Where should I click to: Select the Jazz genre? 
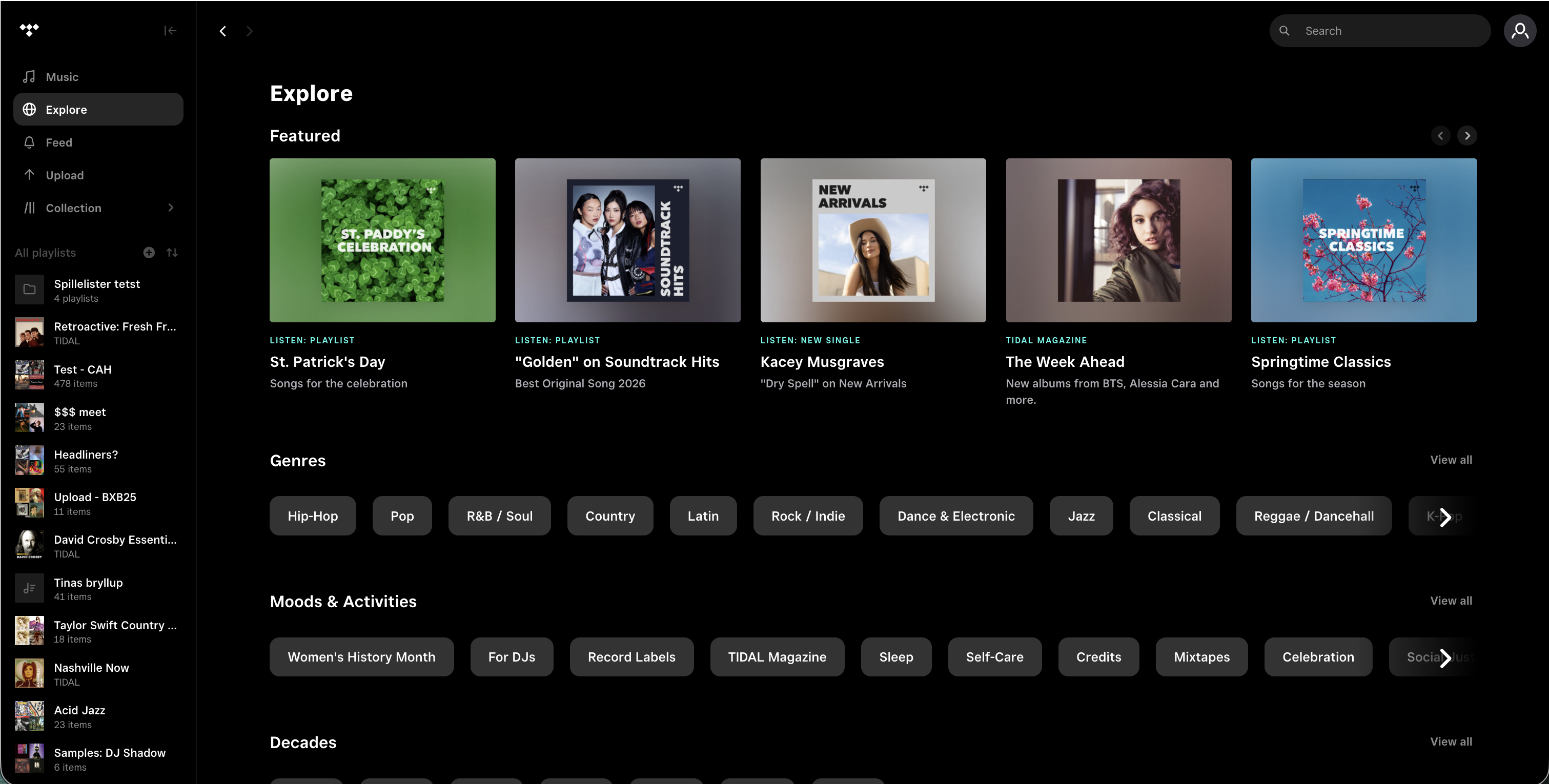[x=1081, y=516]
